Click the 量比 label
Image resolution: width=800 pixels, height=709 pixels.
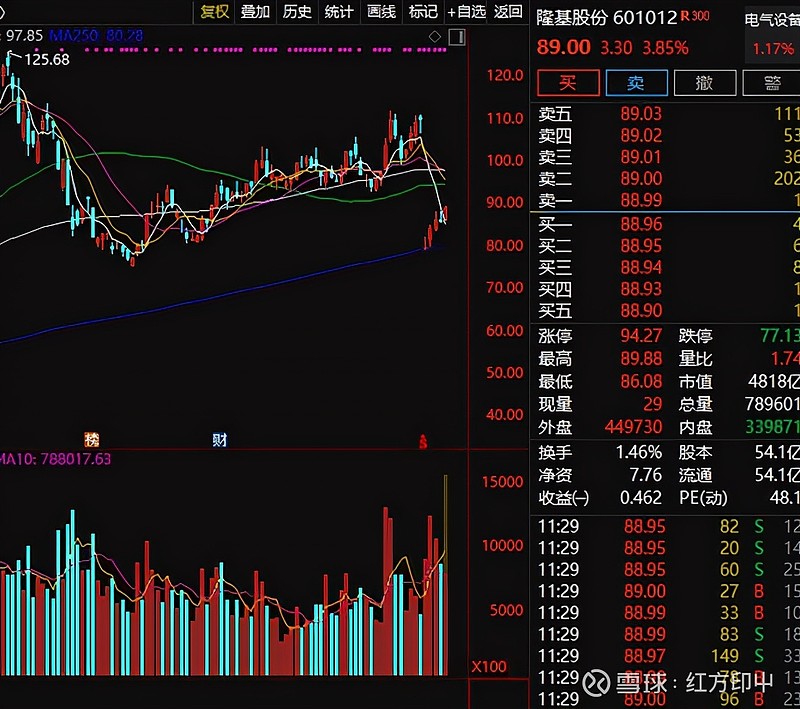(x=695, y=359)
